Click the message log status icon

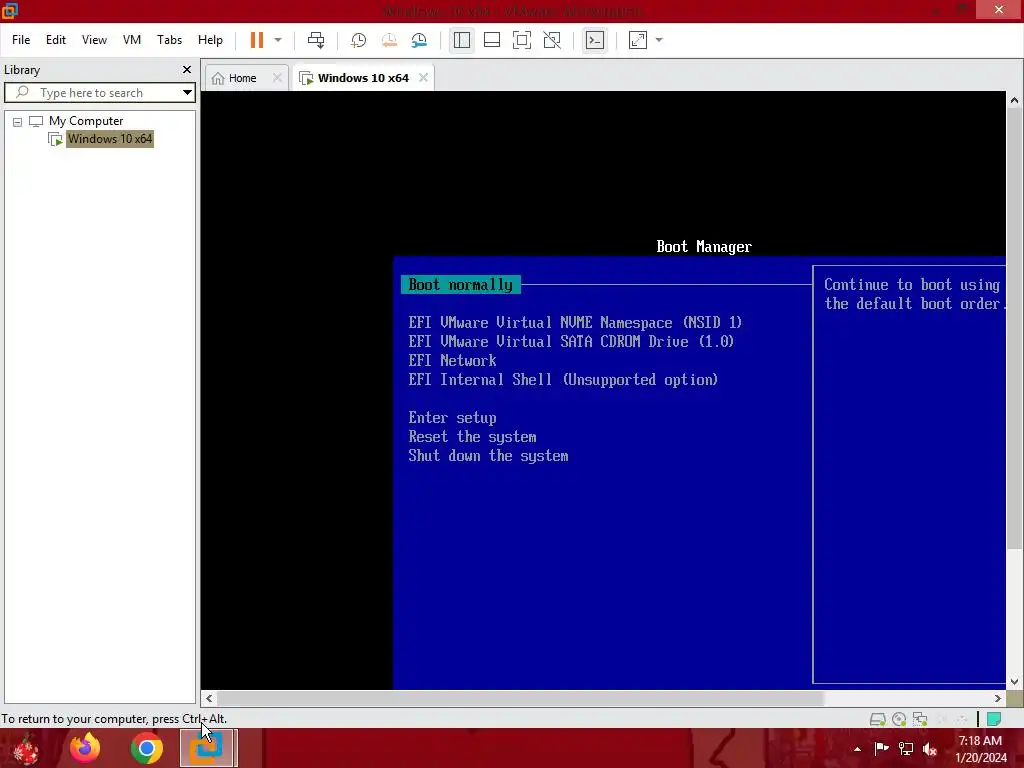(994, 719)
